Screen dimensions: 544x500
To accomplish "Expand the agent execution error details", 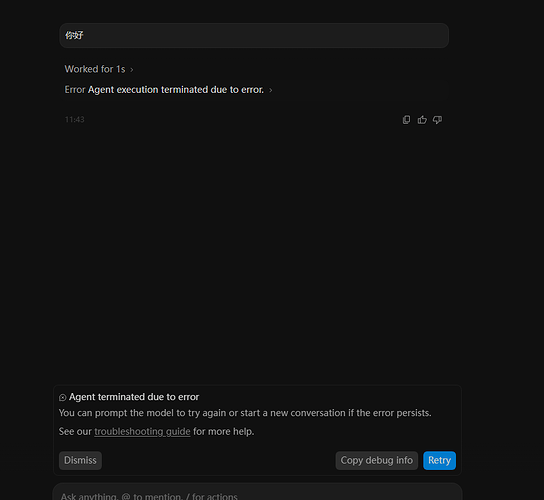I will (x=168, y=90).
